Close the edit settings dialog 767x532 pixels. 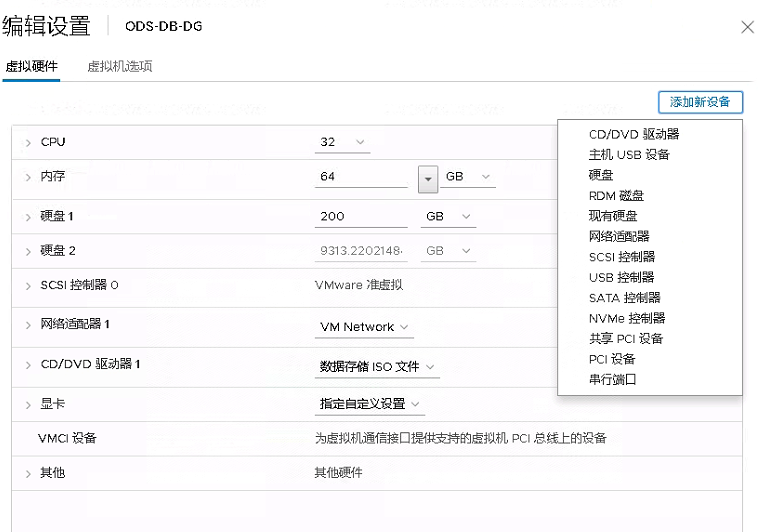pyautogui.click(x=747, y=27)
